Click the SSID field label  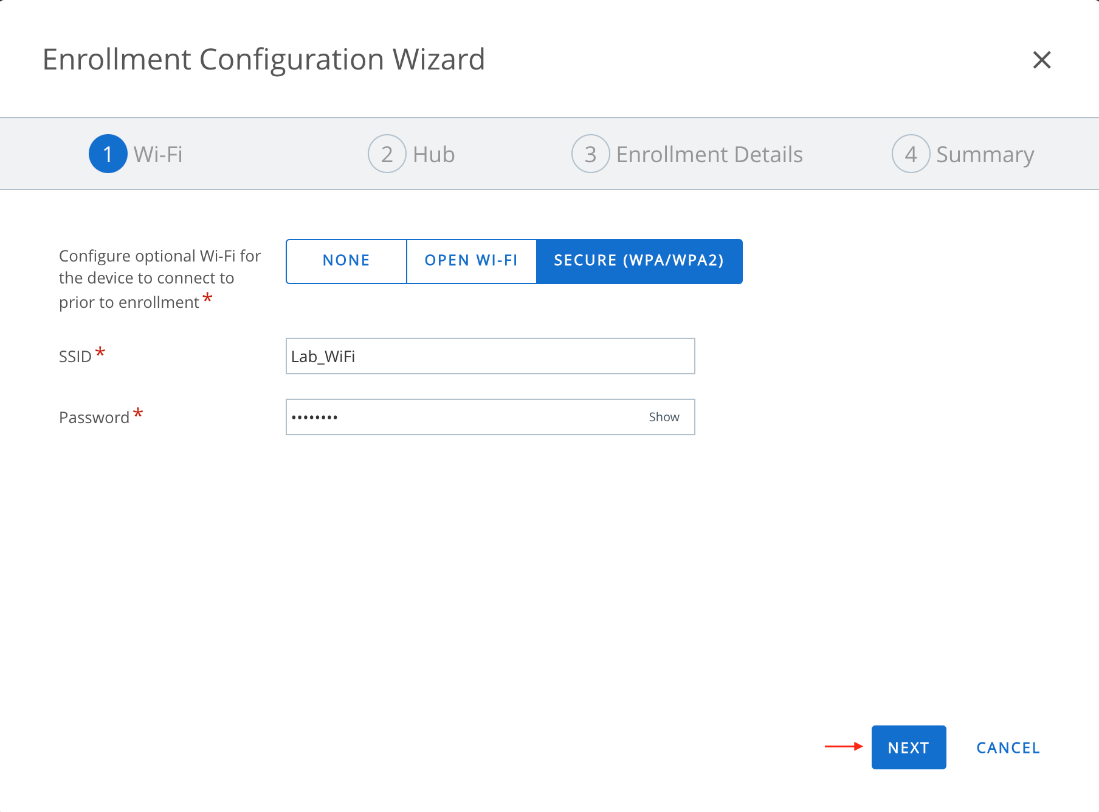point(75,356)
